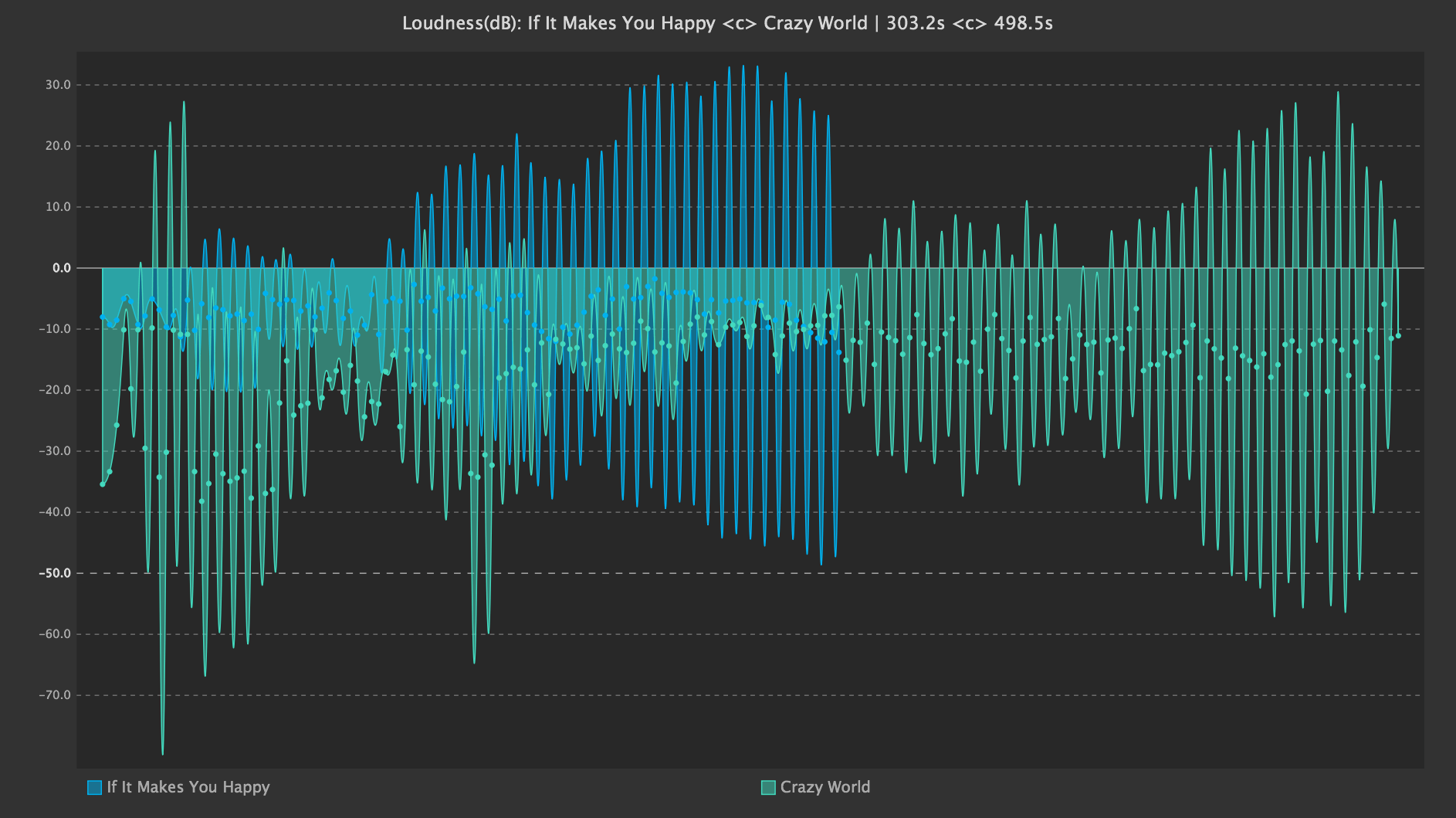The width and height of the screenshot is (1456, 818).
Task: Toggle the If It Makes You Happy series label
Action: pyautogui.click(x=188, y=787)
